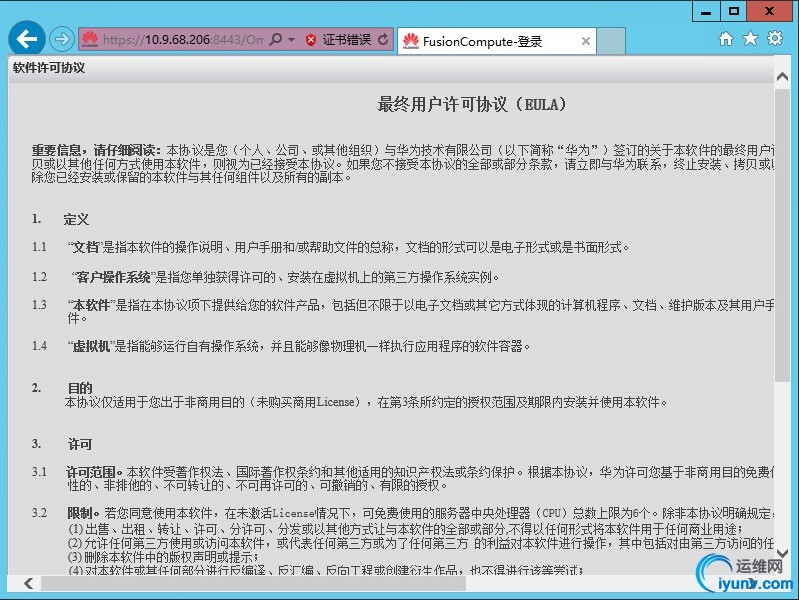Click the horizontal scrollbar thumb
Screen dimensions: 799x600
click(x=253, y=583)
